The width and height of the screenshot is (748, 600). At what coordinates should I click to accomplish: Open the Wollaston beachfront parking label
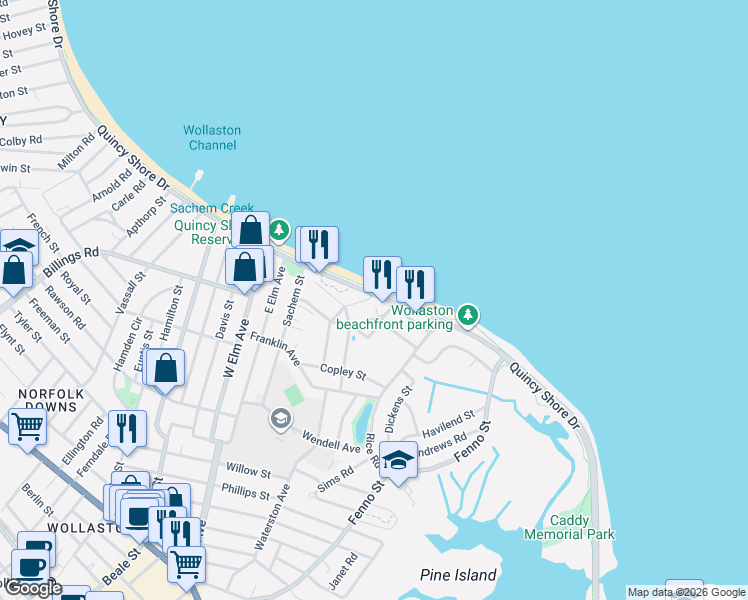(x=394, y=318)
